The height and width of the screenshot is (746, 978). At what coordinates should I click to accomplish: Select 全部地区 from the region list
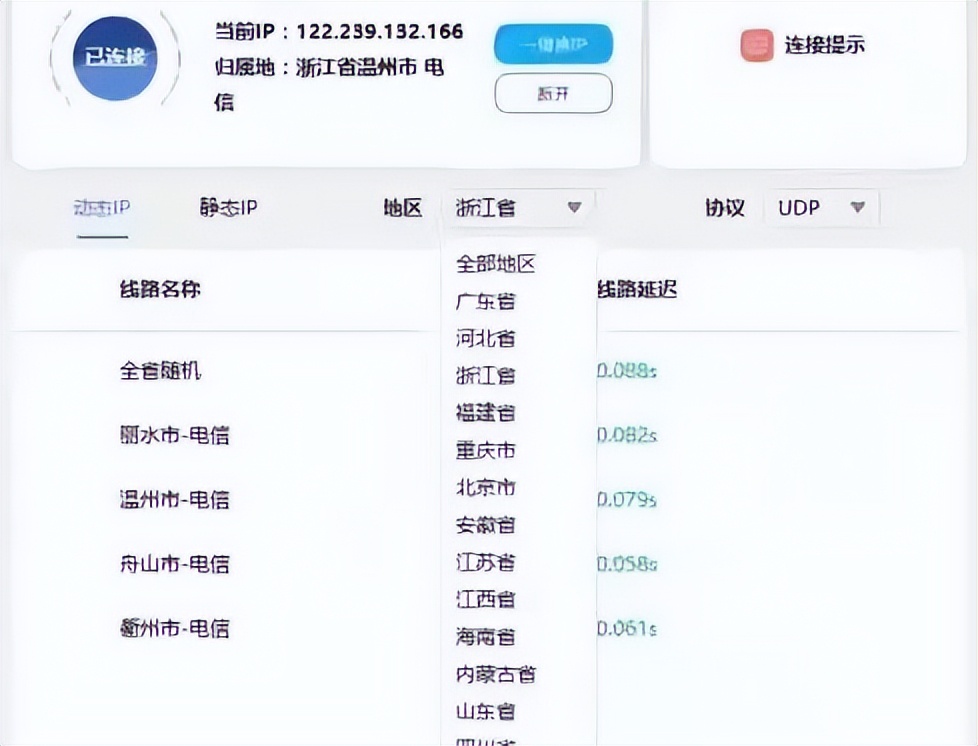(497, 263)
